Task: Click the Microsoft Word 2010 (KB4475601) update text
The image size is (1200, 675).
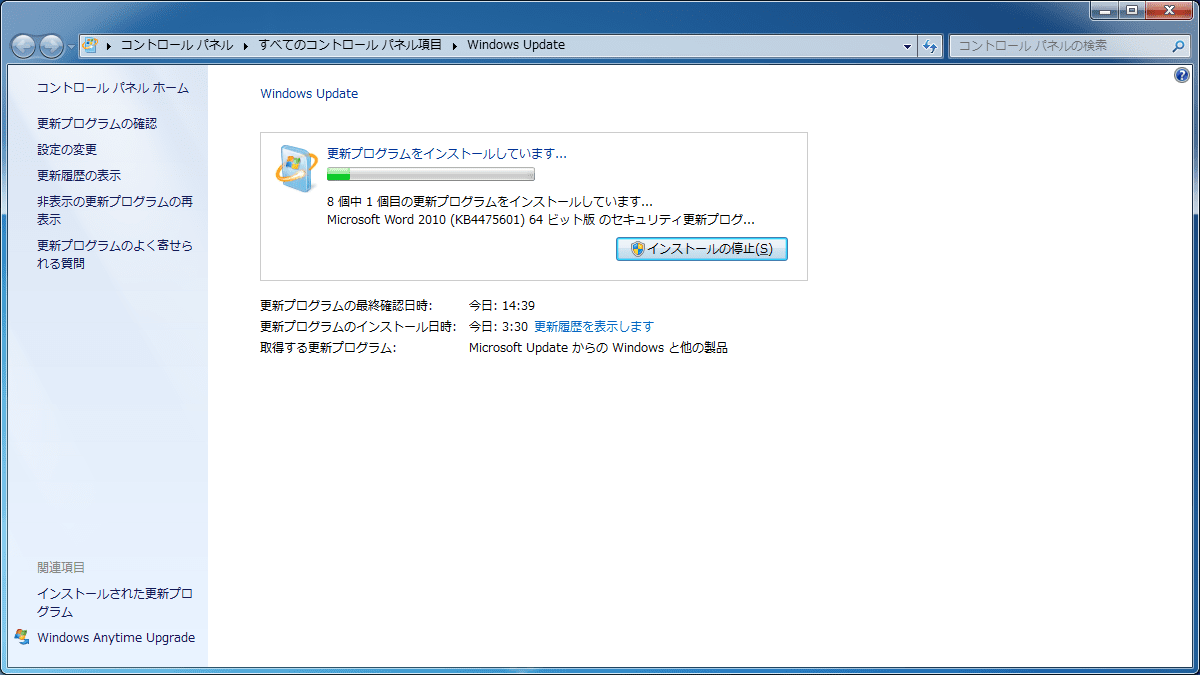Action: pyautogui.click(x=541, y=220)
